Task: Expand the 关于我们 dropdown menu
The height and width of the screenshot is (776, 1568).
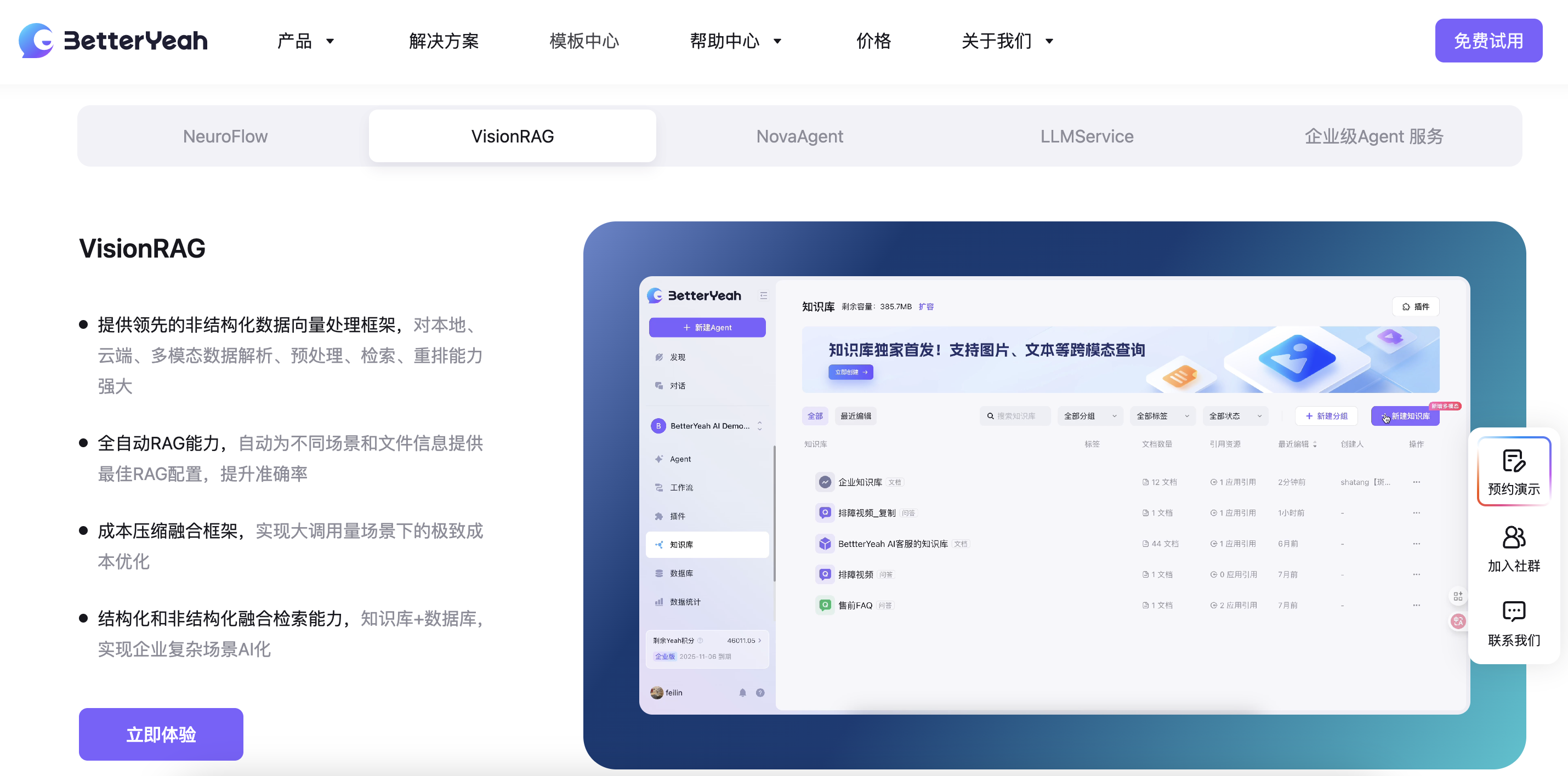Action: pyautogui.click(x=1007, y=41)
